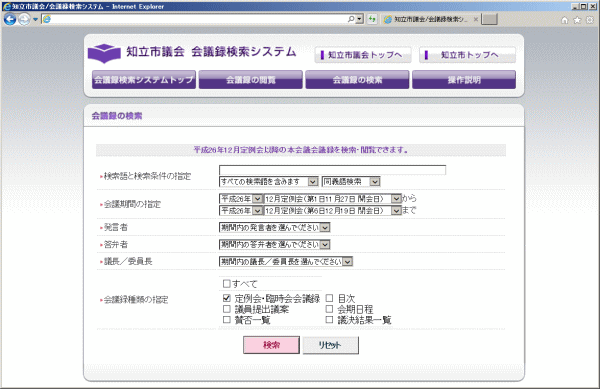This screenshot has width=600, height=389.
Task: Open the 発言者 speaker dropdown
Action: tap(274, 228)
